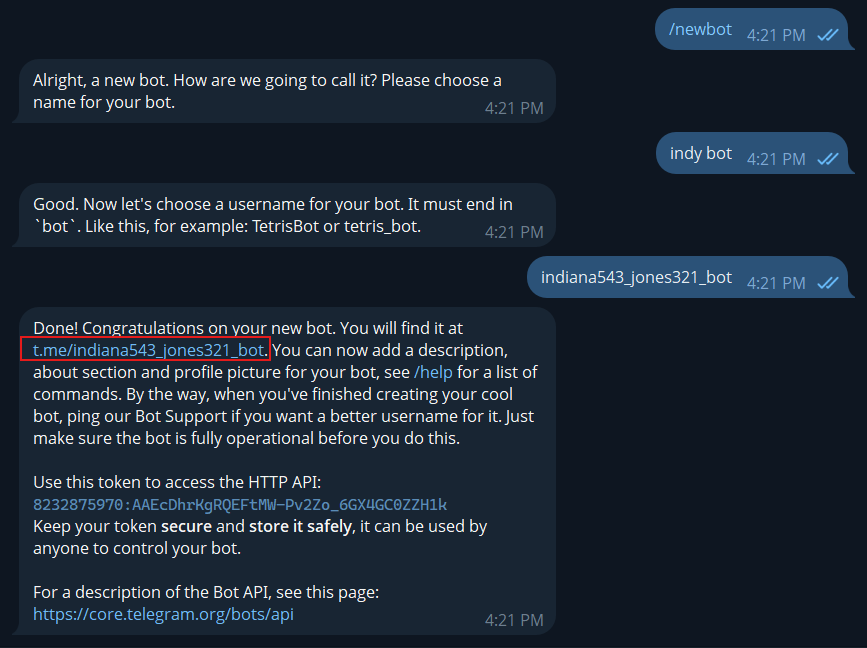Click the read checkmarks on sent username message
Screen dimensions: 867x648
coord(827,282)
